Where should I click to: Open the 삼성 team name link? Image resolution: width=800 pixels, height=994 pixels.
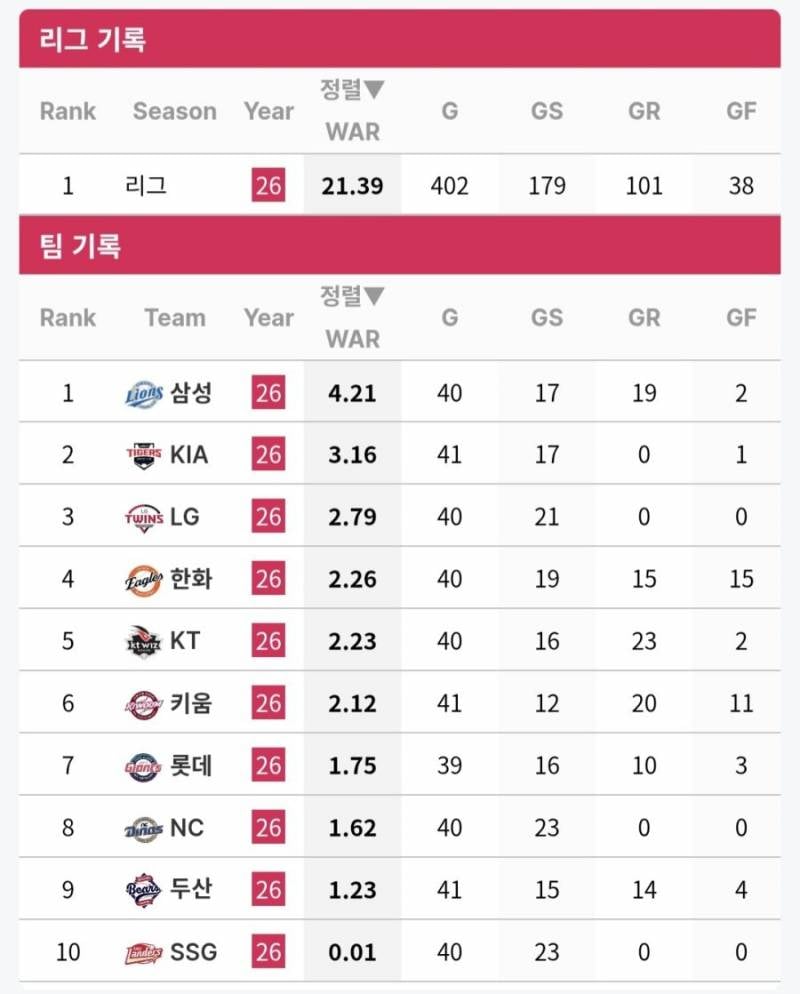(x=191, y=393)
